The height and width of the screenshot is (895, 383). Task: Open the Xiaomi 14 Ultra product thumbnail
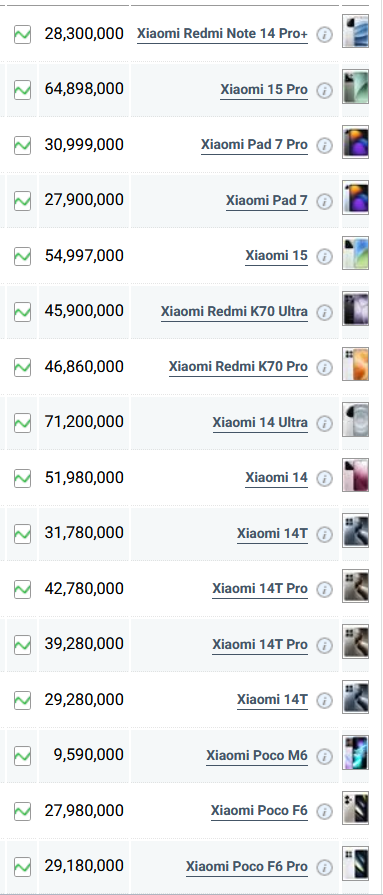tap(356, 420)
